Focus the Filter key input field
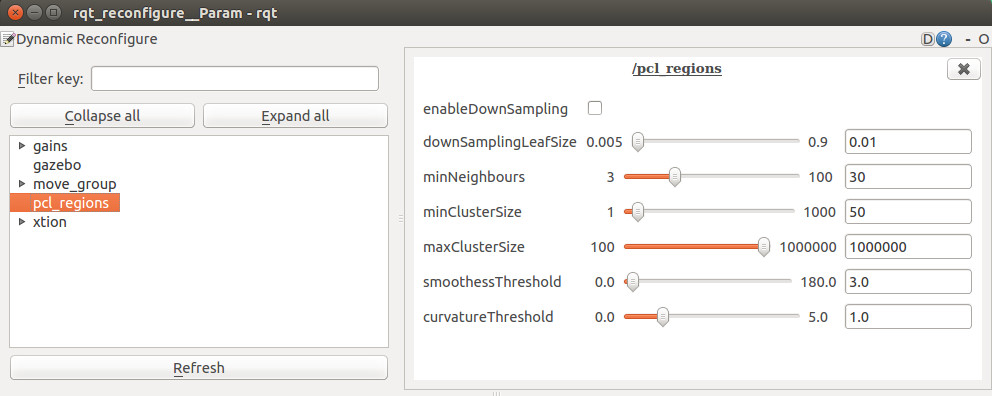The image size is (992, 396). tap(235, 78)
